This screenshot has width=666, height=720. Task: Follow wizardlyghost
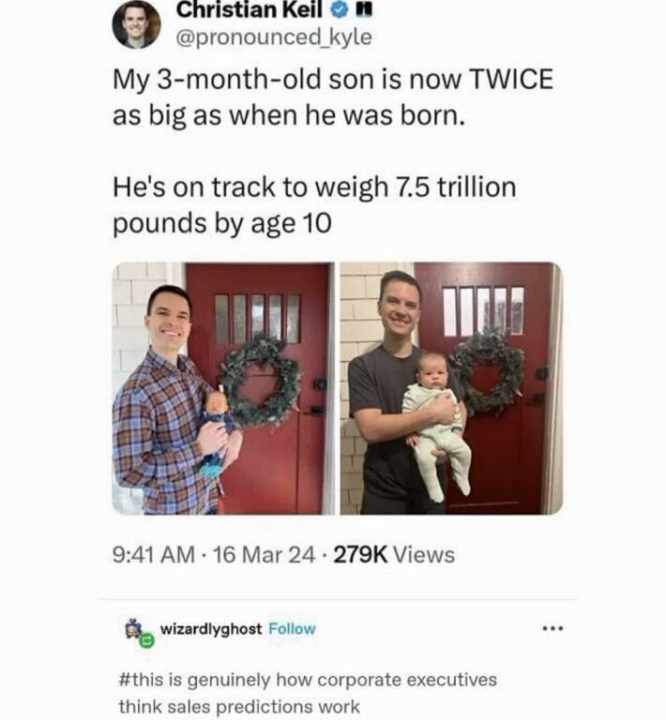point(292,629)
